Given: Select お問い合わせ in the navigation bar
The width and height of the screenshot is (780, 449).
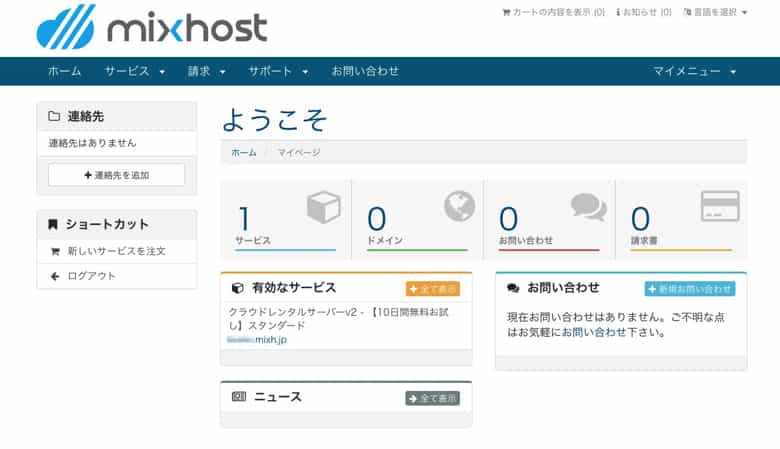Looking at the screenshot, I should click(365, 72).
